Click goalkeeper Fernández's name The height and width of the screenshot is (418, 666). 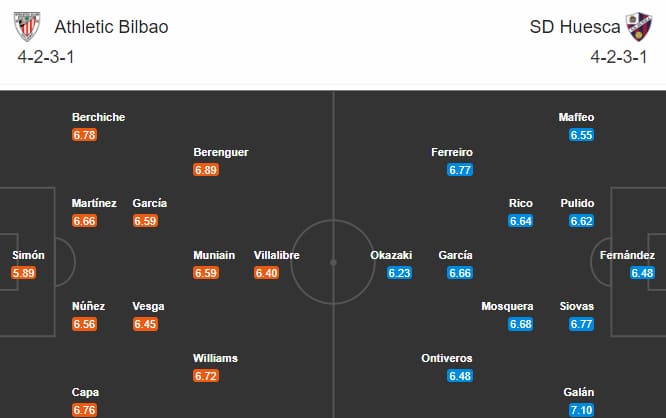627,255
